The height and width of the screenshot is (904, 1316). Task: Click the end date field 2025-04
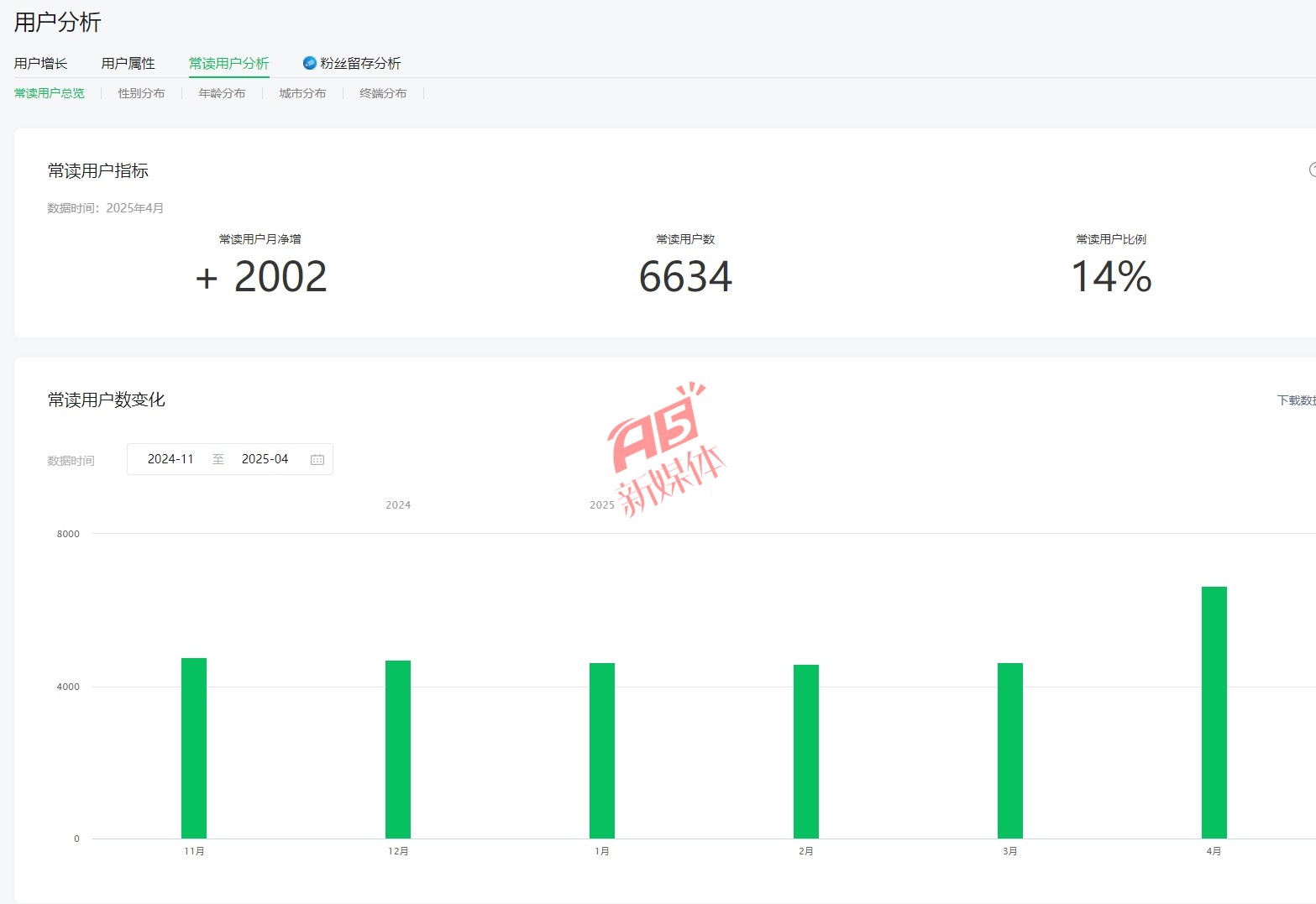pyautogui.click(x=265, y=459)
